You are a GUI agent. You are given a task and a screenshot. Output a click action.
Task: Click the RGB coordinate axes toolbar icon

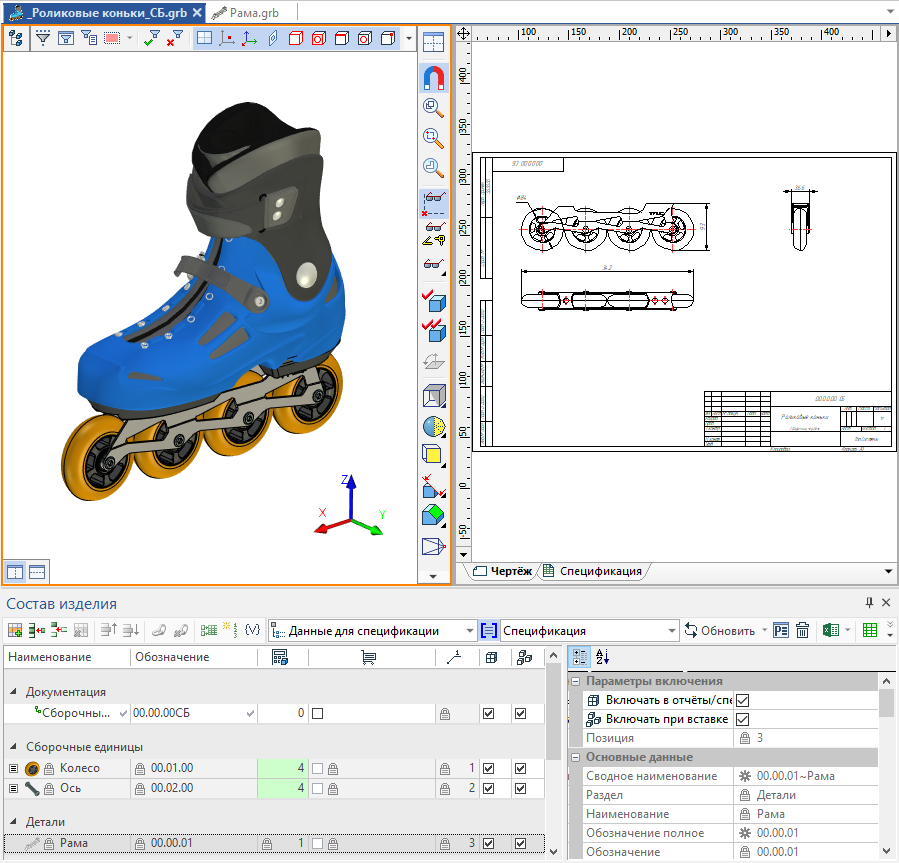(248, 39)
